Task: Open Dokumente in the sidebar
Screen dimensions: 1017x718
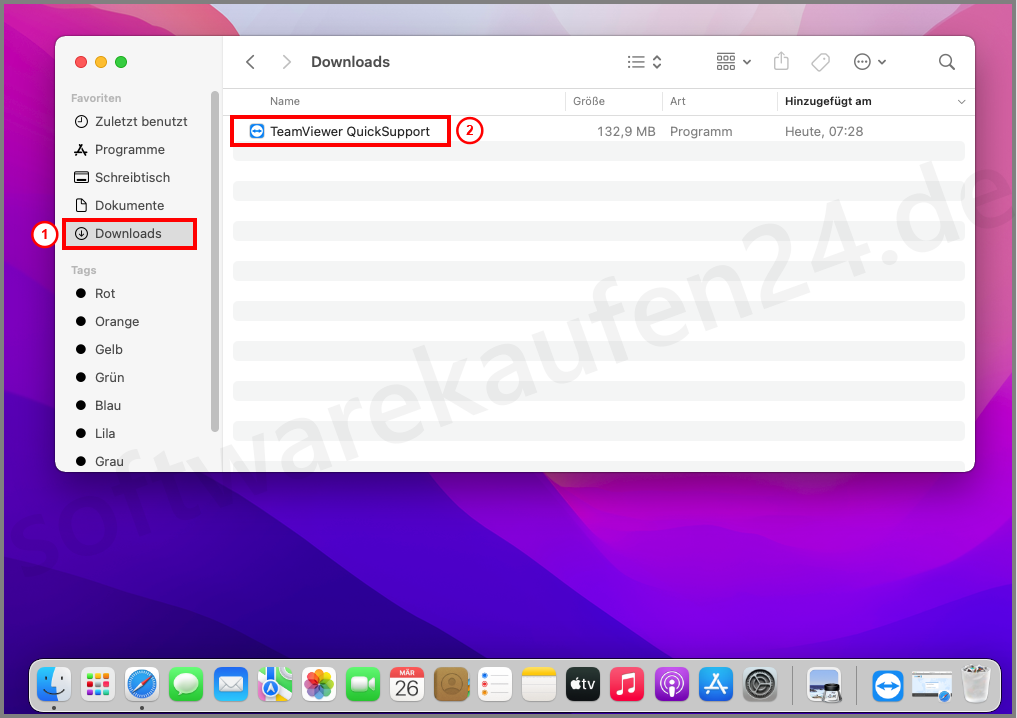Action: 119,206
